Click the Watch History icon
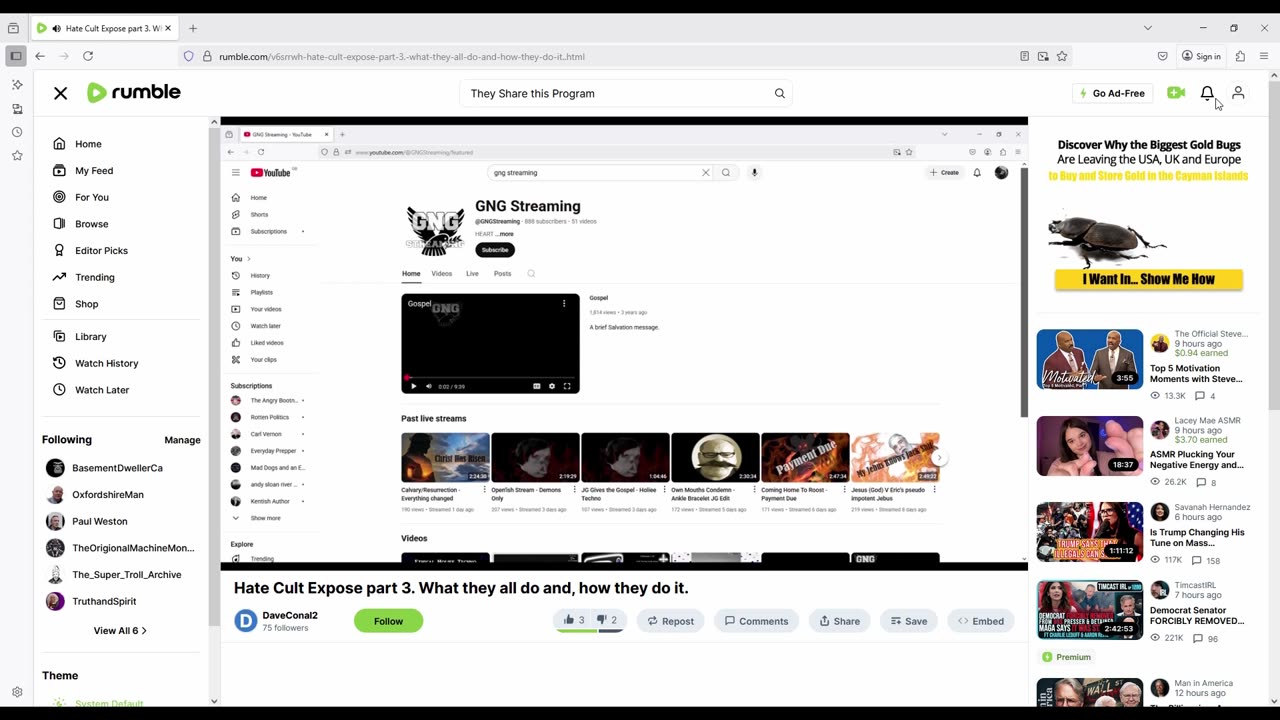This screenshot has width=1280, height=720. pos(59,363)
